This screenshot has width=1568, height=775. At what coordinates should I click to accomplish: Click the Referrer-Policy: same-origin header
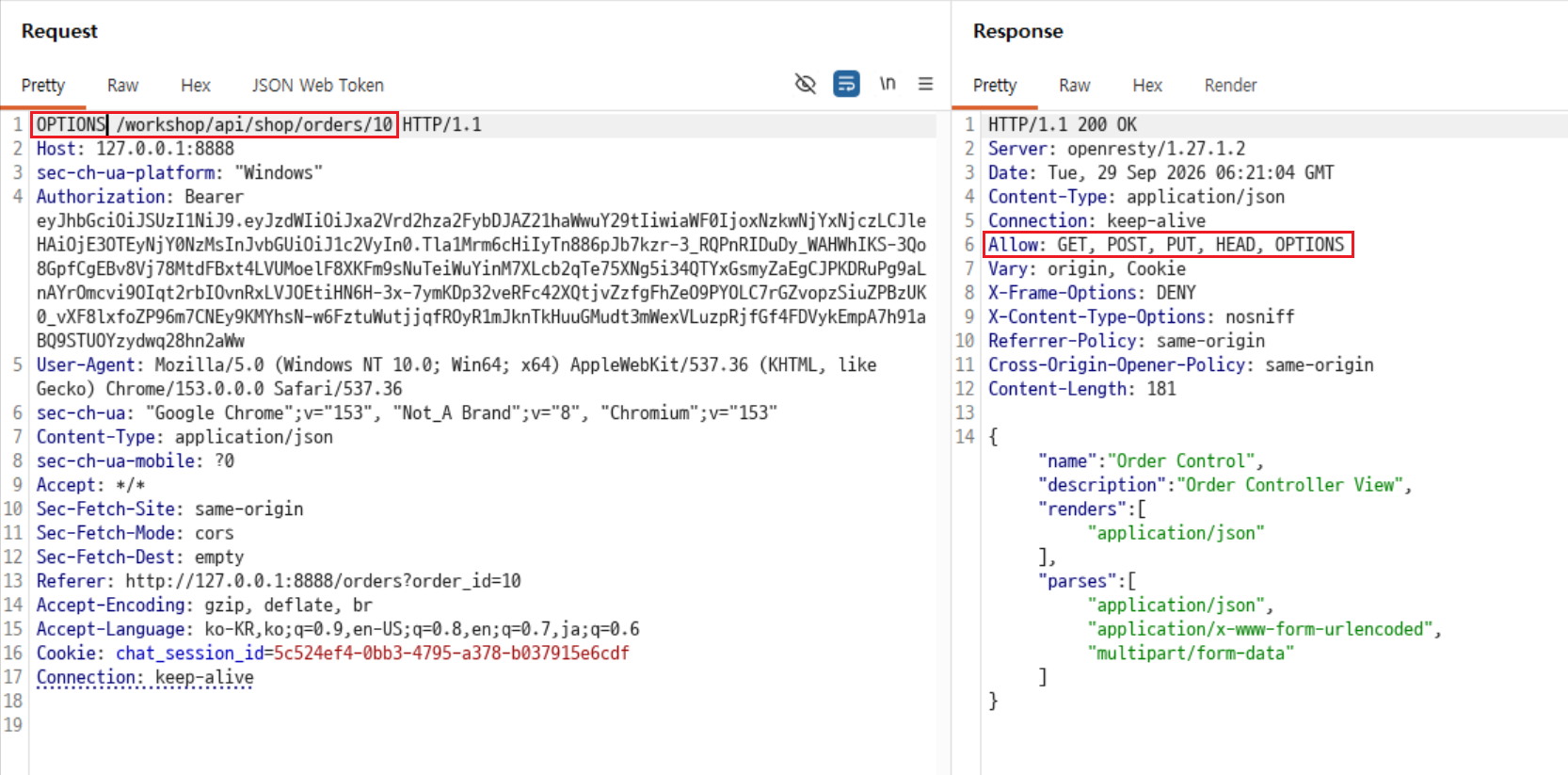[x=1127, y=341]
